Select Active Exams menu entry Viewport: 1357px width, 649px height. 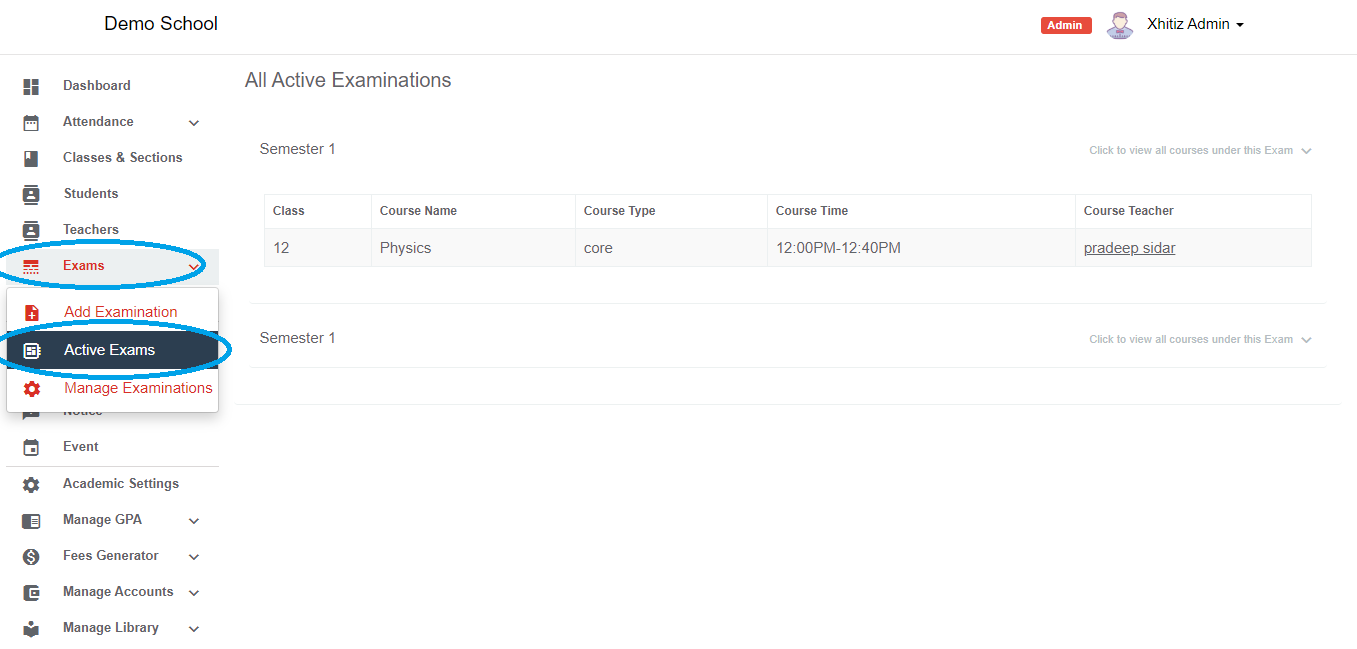click(112, 350)
